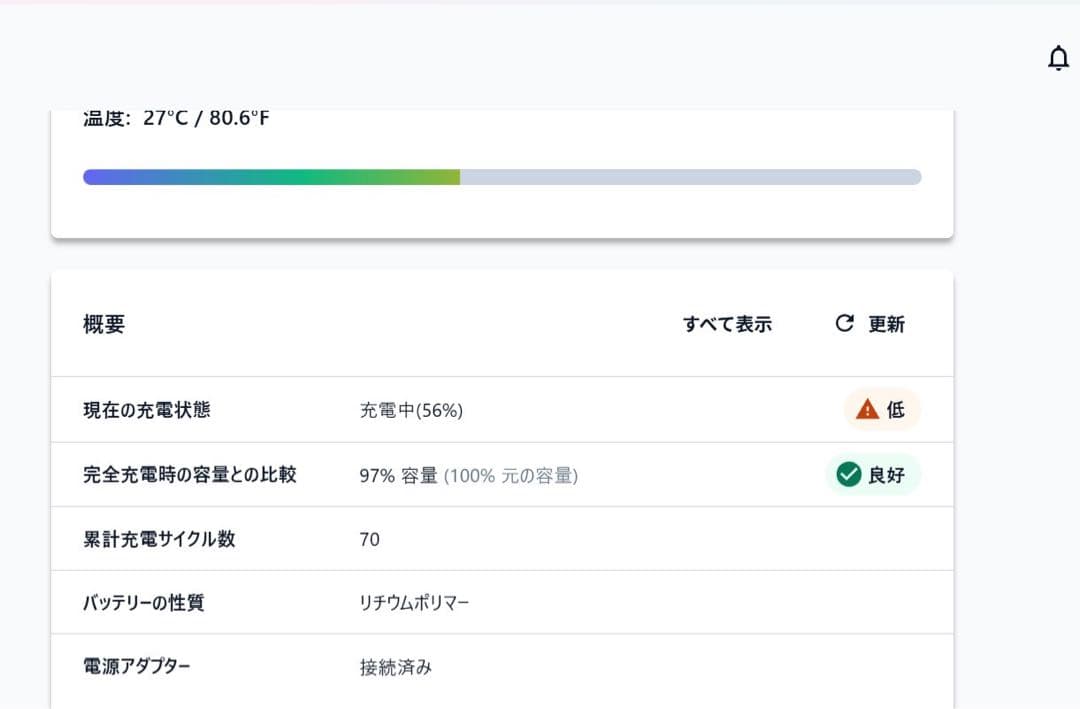
Task: Click the orange warning triangle icon
Action: point(867,409)
